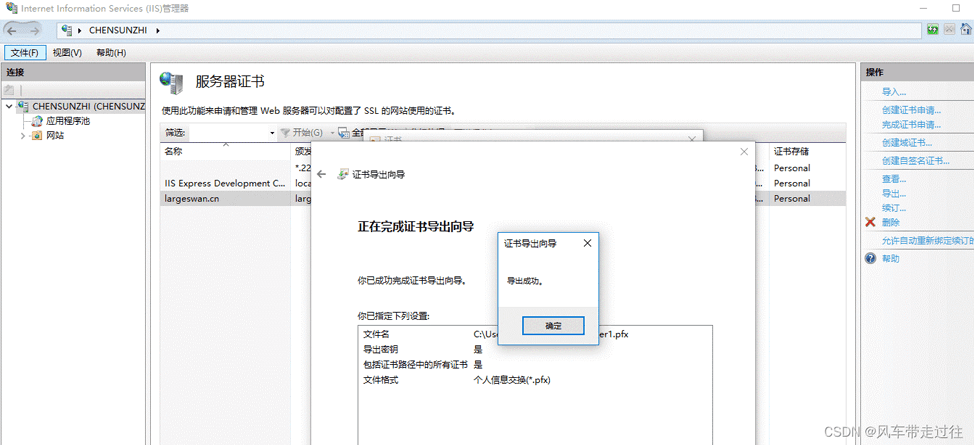Click the red X delete icon
The width and height of the screenshot is (974, 445).
pos(870,222)
